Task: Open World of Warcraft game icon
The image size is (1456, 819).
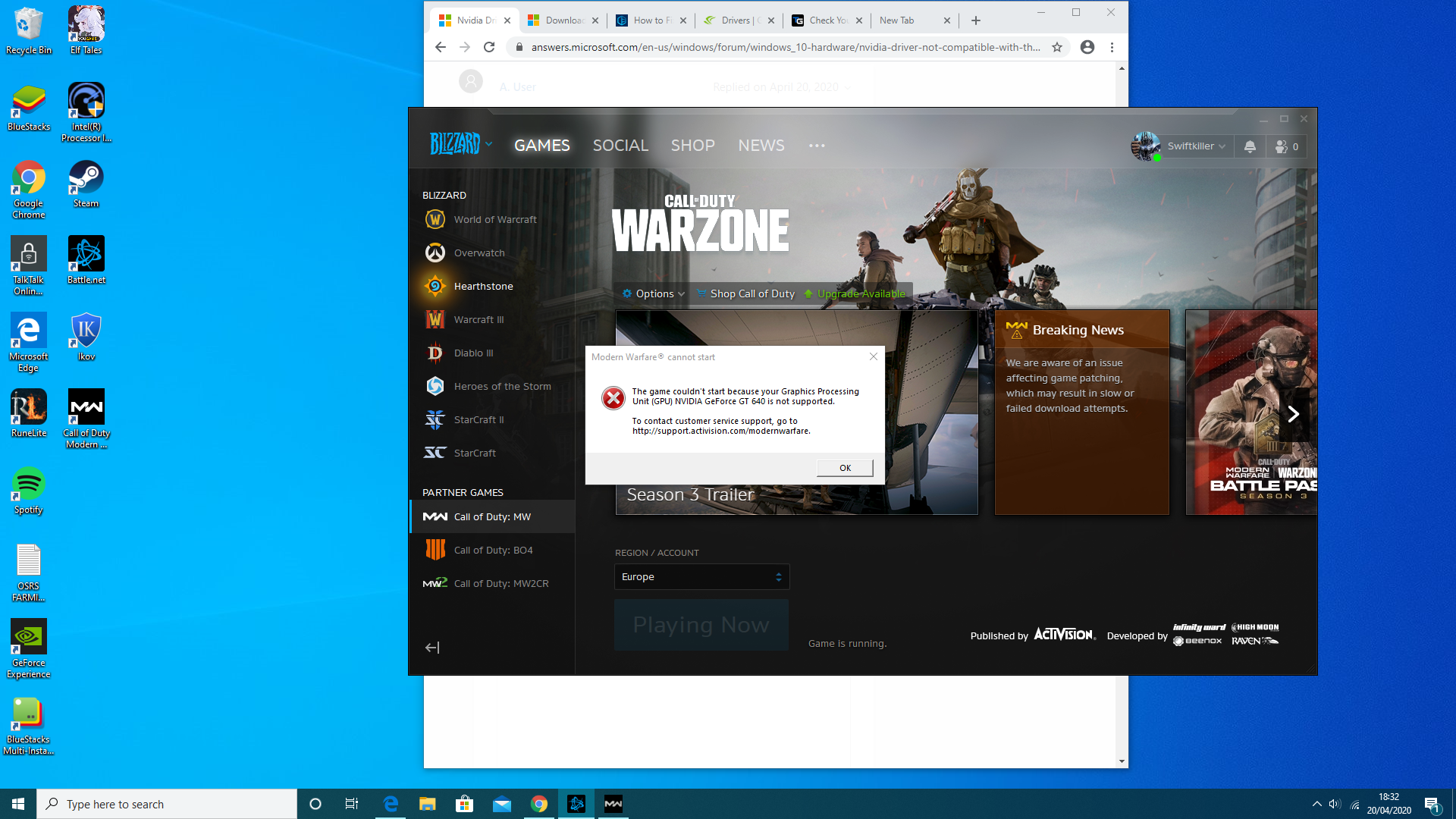Action: 435,220
